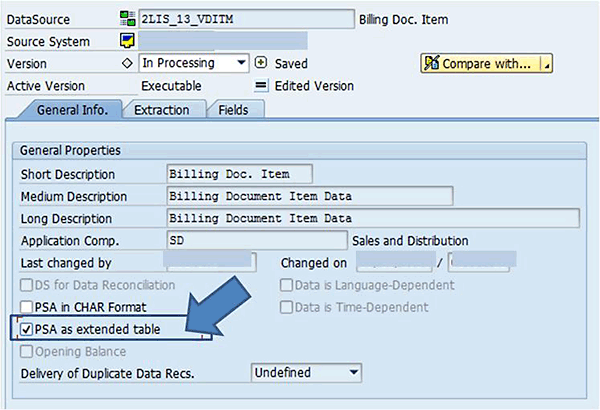
Task: Switch to the General Info. tab
Action: [72, 110]
